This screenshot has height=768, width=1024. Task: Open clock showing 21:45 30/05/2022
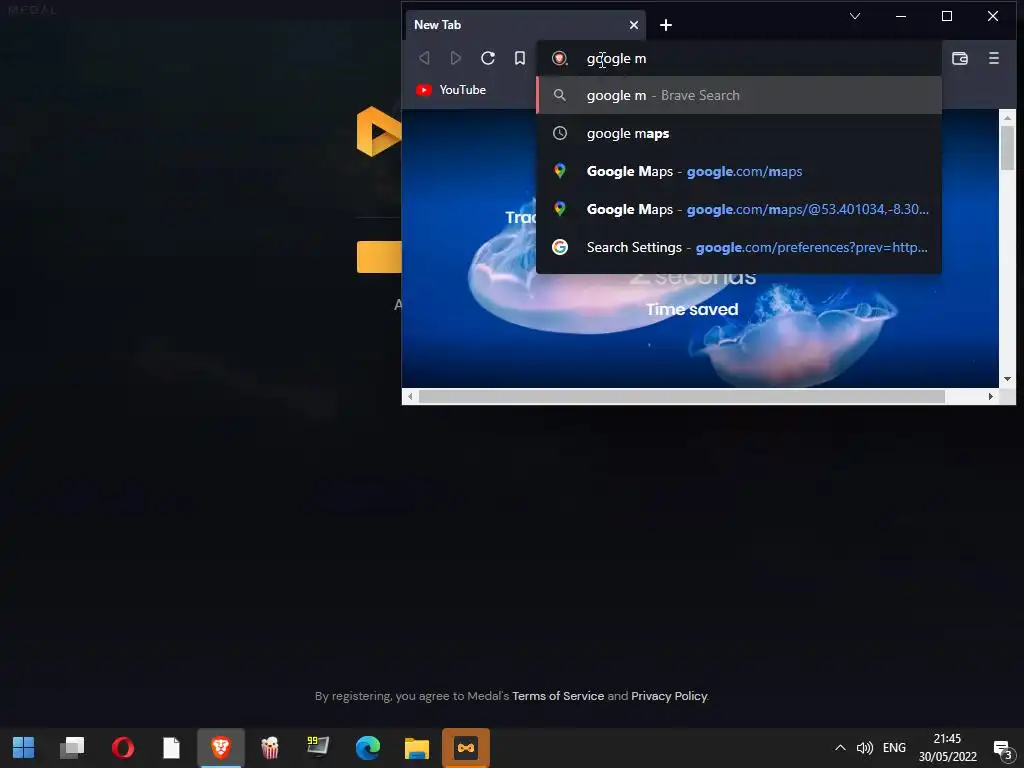[x=947, y=748]
